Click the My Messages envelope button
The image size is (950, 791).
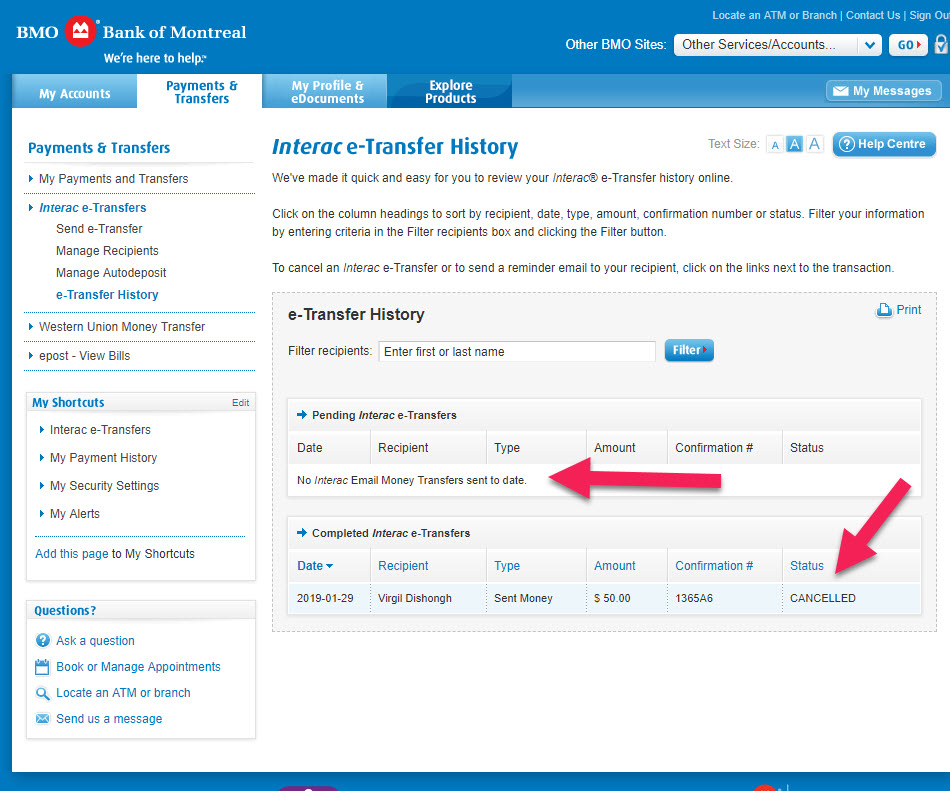point(883,91)
